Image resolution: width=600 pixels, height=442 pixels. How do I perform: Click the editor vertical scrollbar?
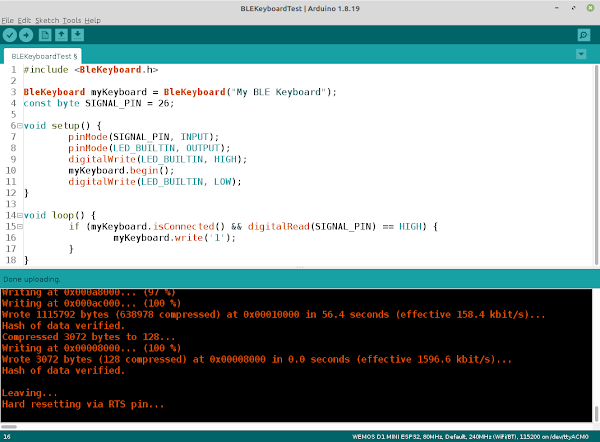(x=596, y=165)
